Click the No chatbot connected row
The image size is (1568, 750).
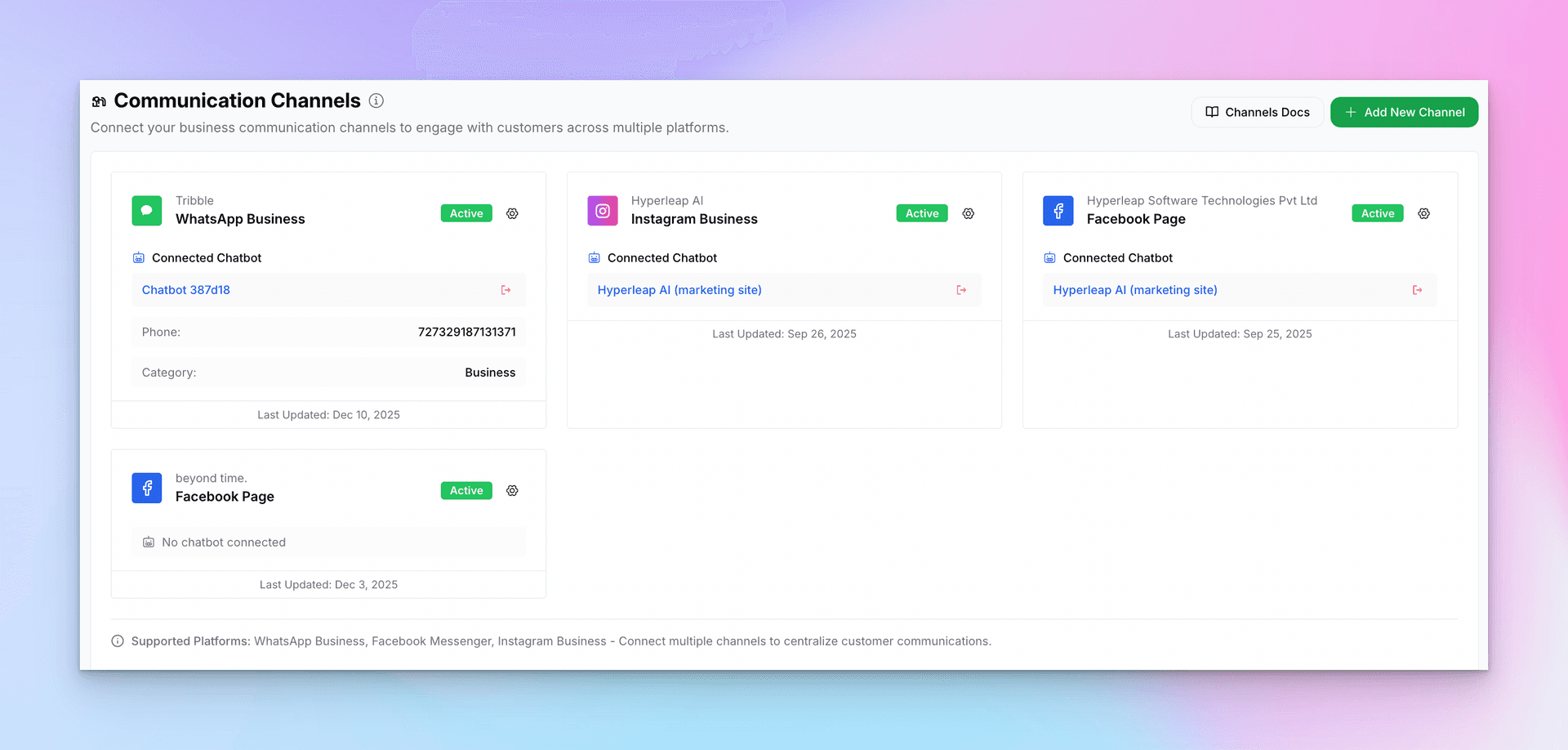click(x=224, y=542)
